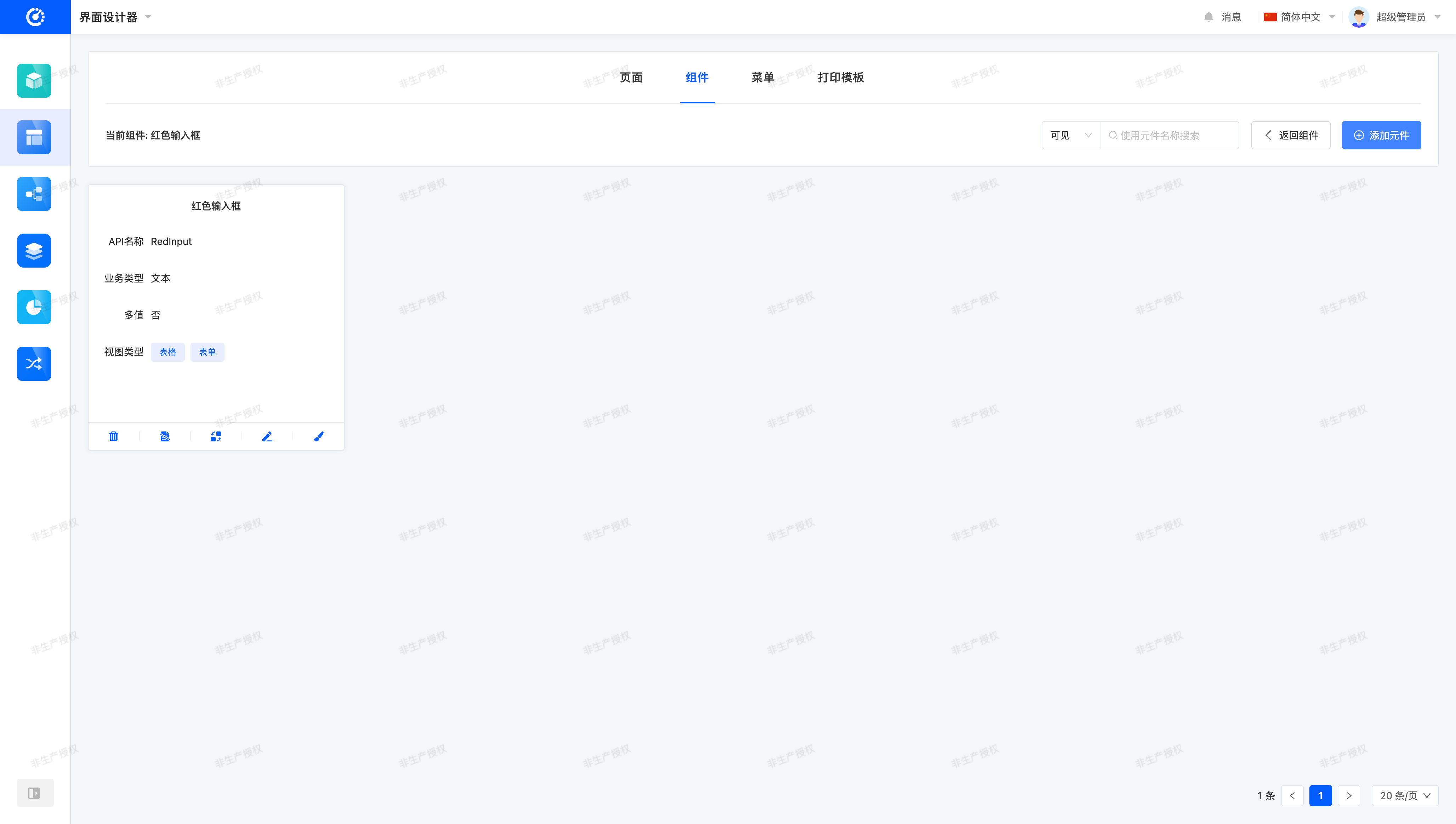Viewport: 1456px width, 824px height.
Task: Open the stacked layers module in sidebar
Action: (34, 251)
